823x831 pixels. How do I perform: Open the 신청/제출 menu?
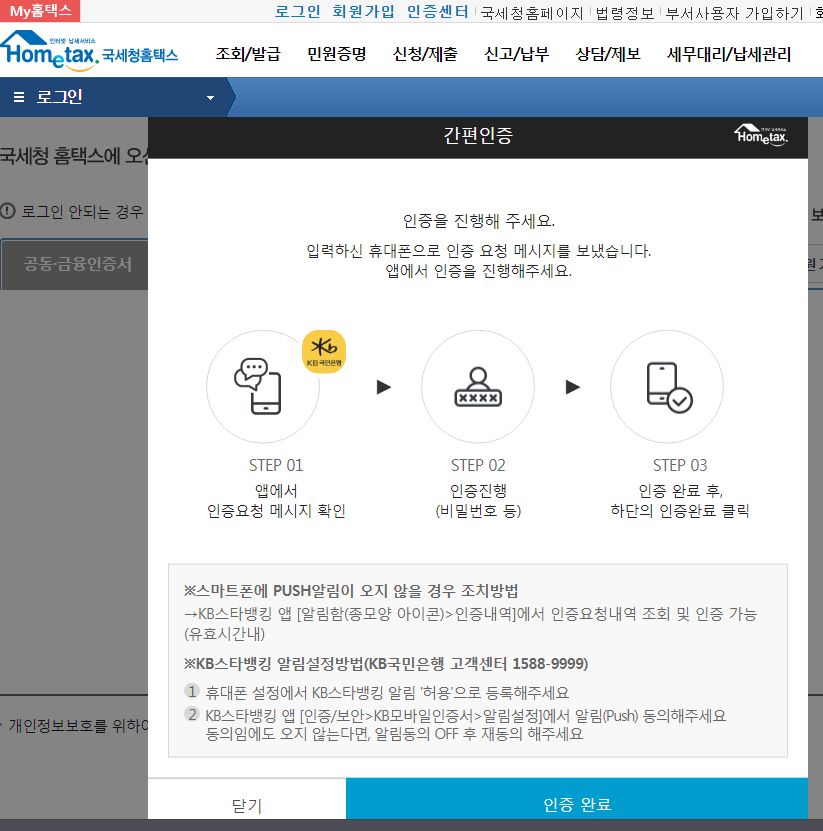425,54
